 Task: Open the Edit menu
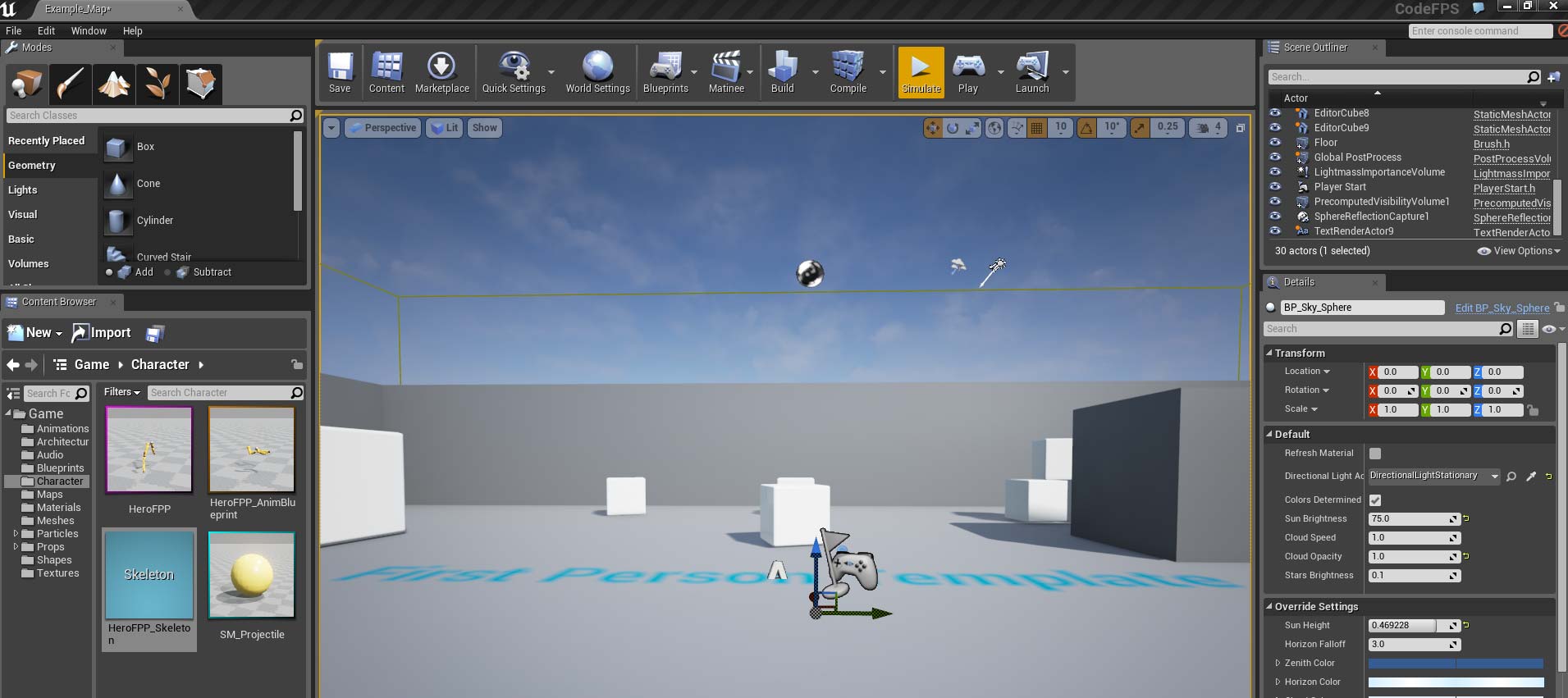click(x=46, y=31)
